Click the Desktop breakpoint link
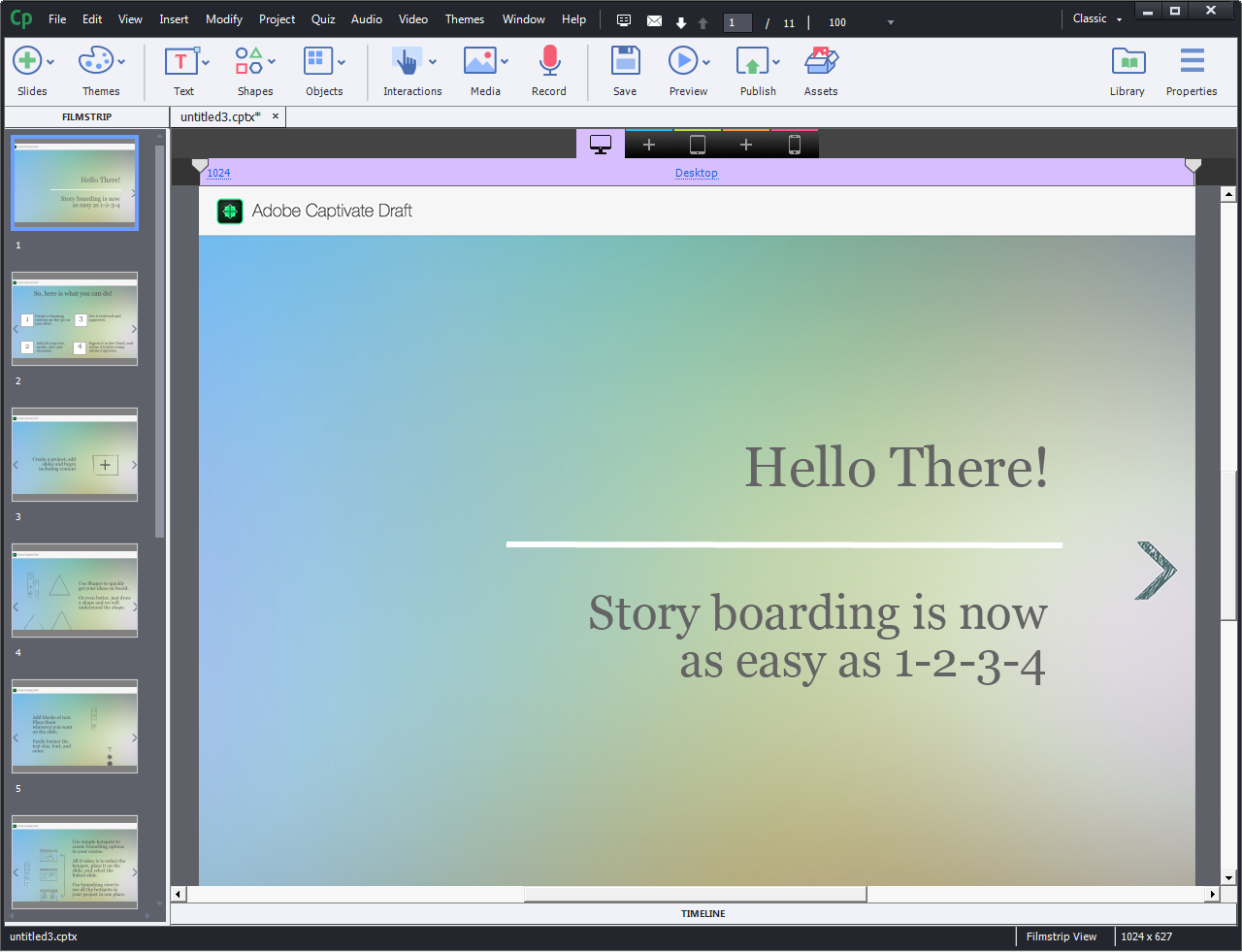Image resolution: width=1242 pixels, height=952 pixels. point(696,173)
